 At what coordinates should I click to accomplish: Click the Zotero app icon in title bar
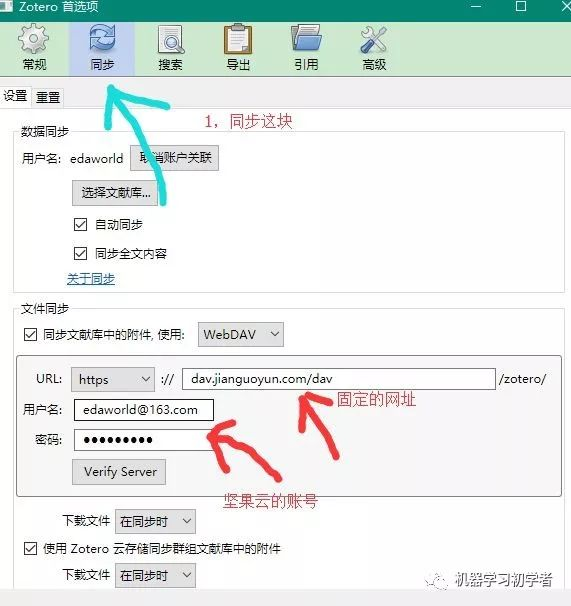5,6
